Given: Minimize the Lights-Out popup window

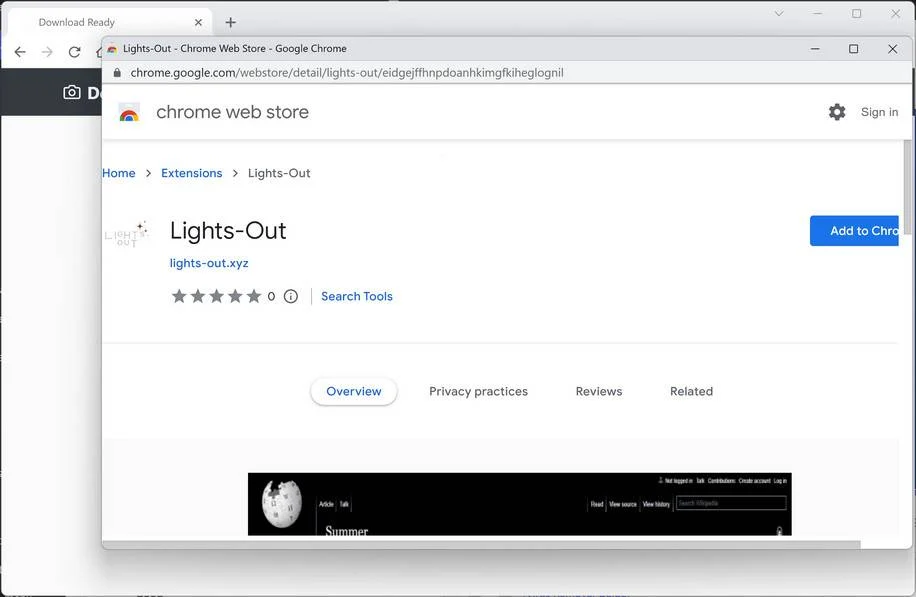Looking at the screenshot, I should click(815, 49).
